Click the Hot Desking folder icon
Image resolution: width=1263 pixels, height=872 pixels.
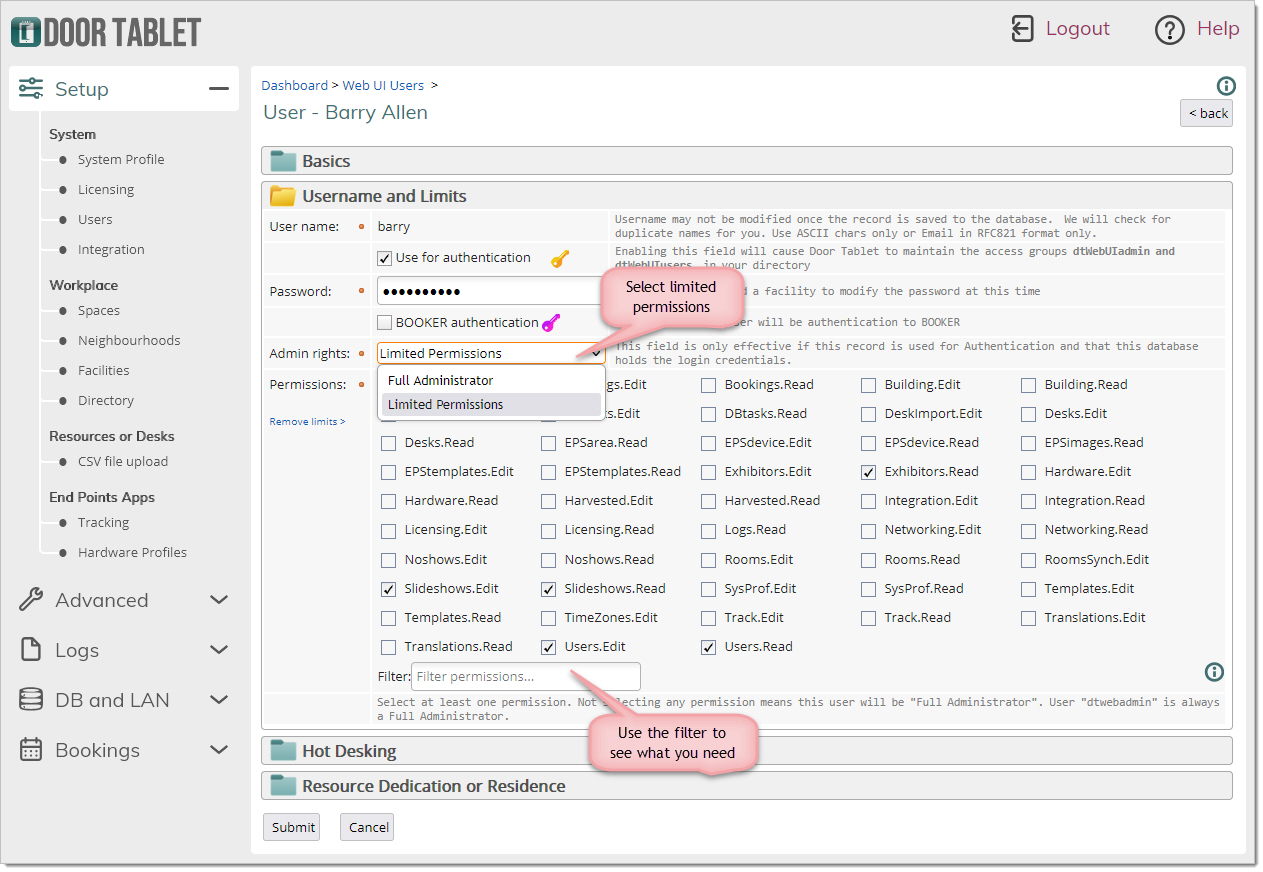click(283, 751)
